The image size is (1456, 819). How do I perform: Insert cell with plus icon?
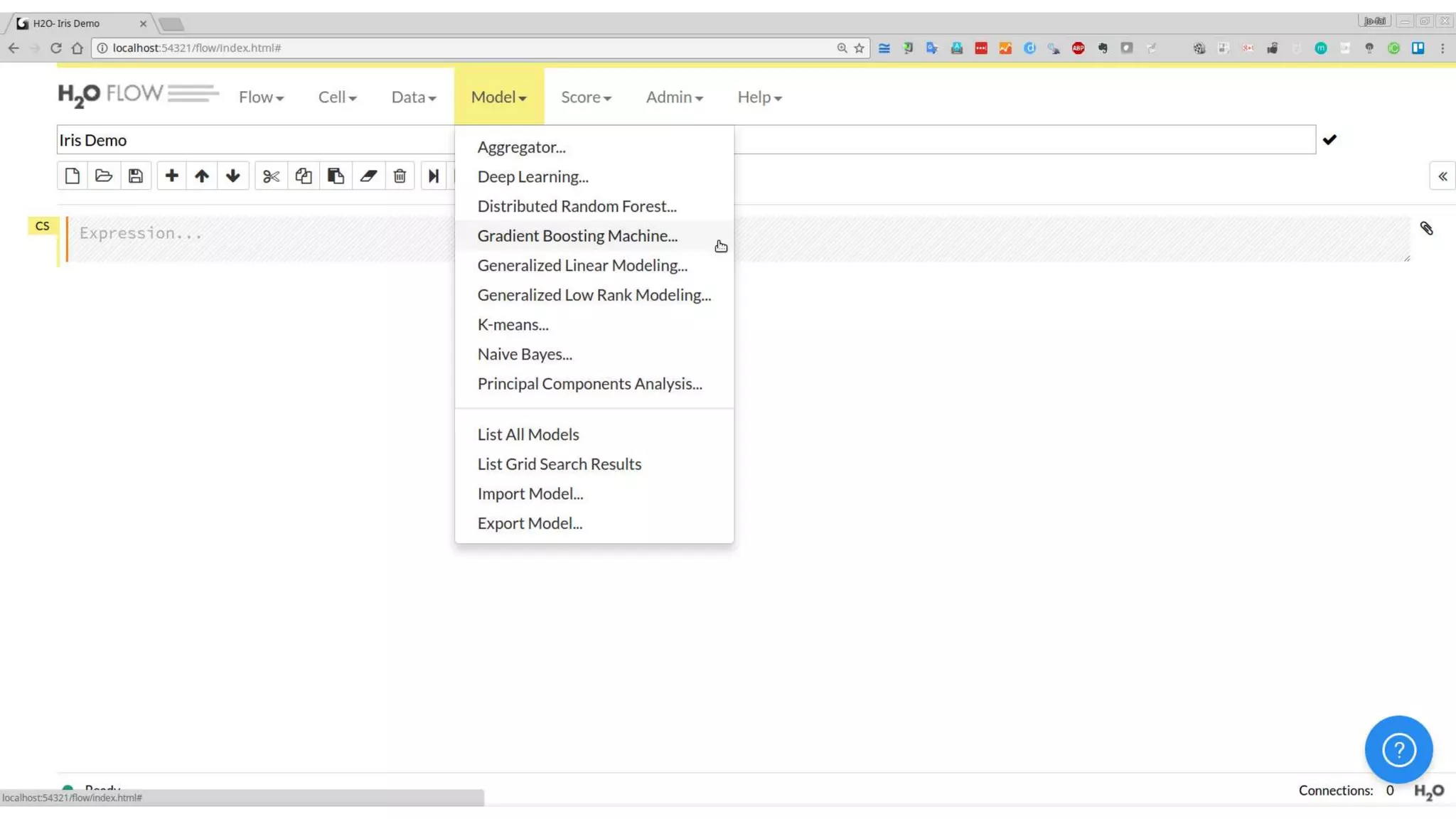171,176
